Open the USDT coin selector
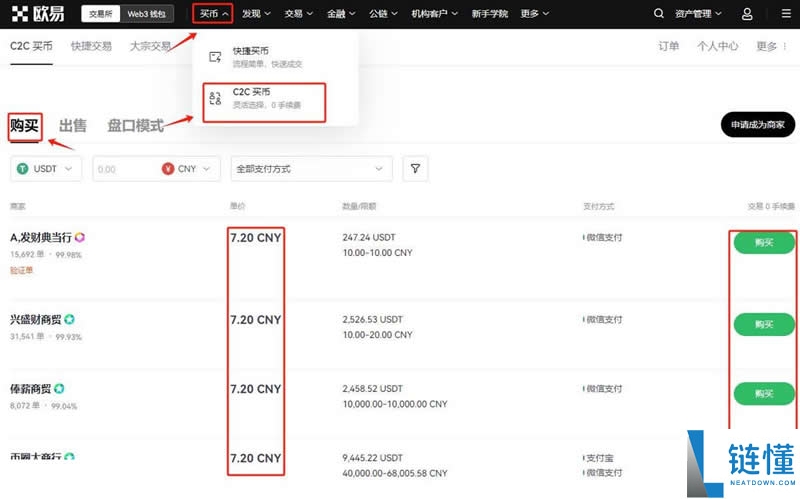Viewport: 800px width, 499px height. pos(46,169)
